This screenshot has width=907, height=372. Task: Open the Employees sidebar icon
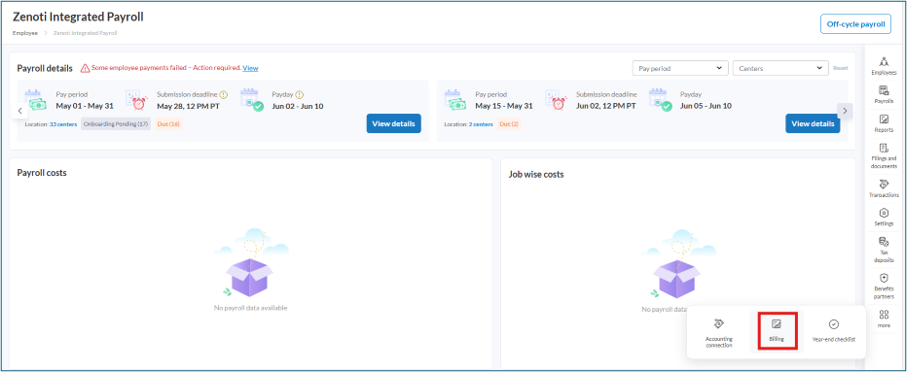pos(883,65)
